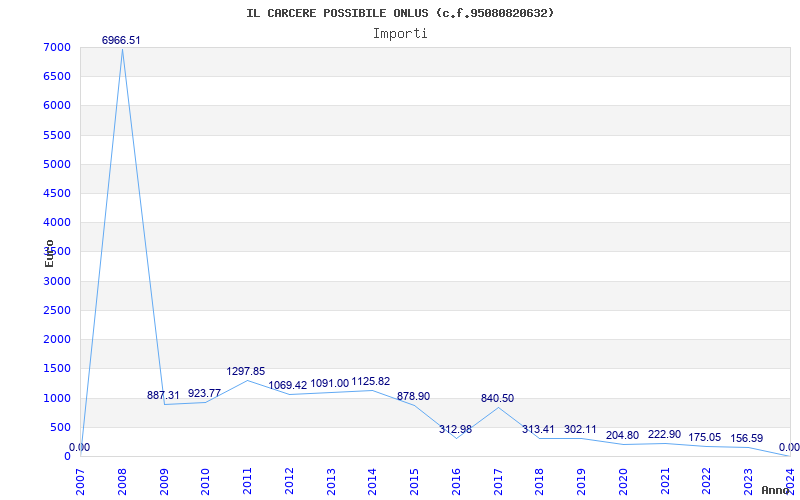Screen dimensions: 800x500
Task: Select the 923.77 data label
Action: (x=204, y=393)
